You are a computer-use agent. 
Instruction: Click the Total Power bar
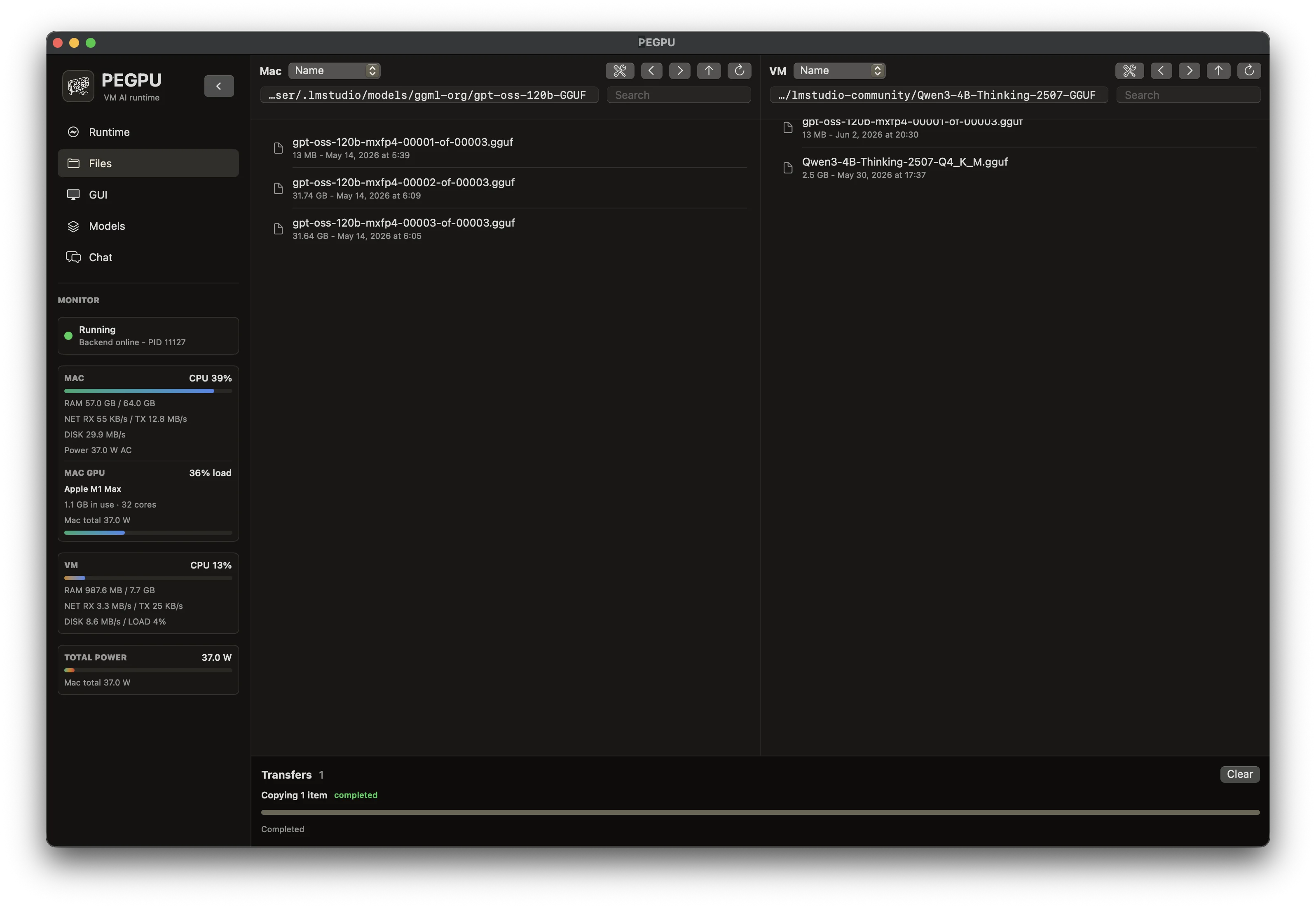point(148,670)
